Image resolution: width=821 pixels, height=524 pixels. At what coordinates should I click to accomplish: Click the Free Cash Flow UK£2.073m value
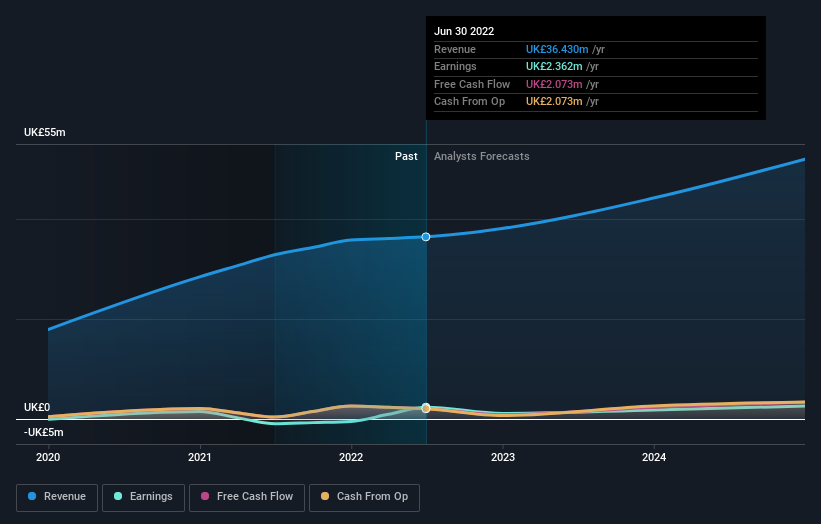(x=554, y=84)
